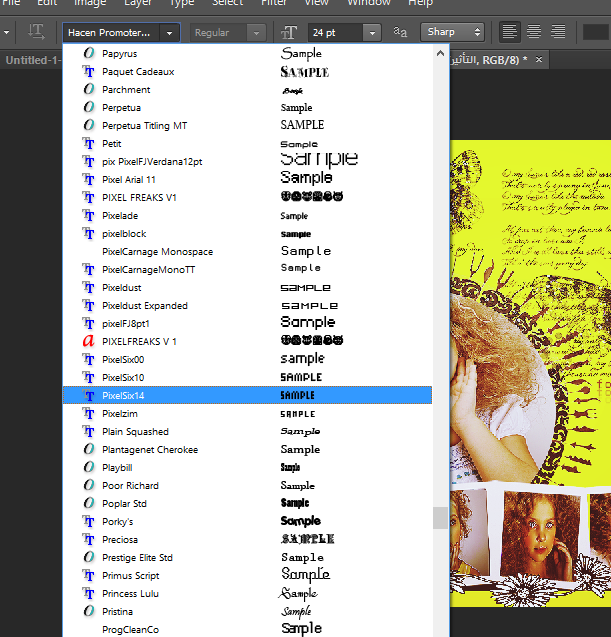Click the anti-aliasing aa icon
Screen dimensions: 611x637
coord(400,32)
